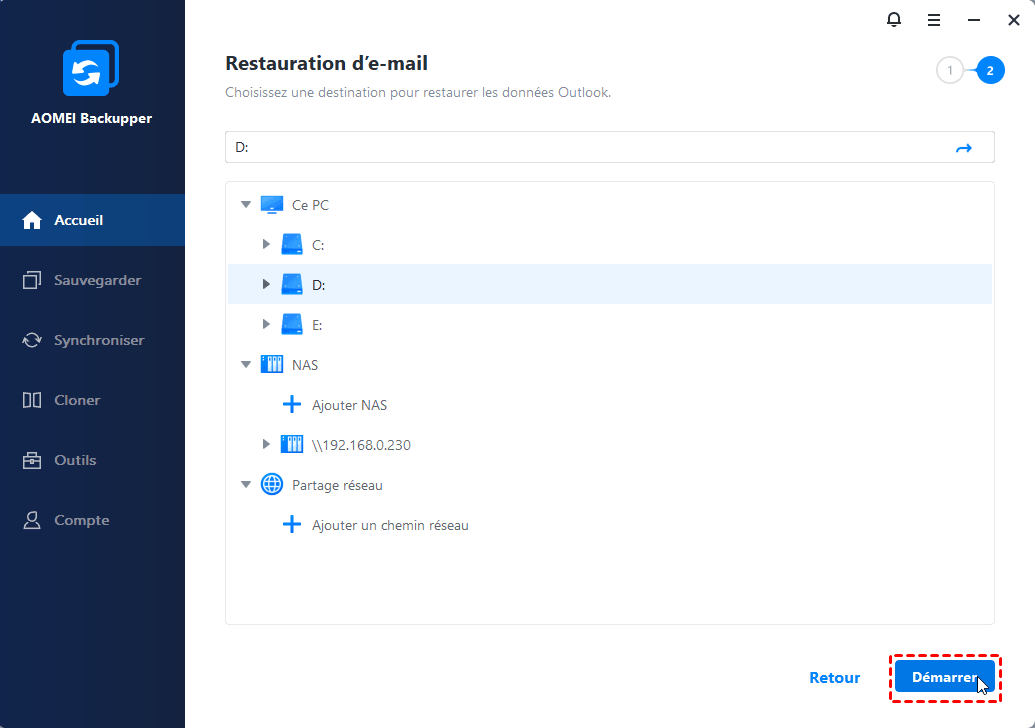Click the 192.168.0.230 NAS device icon

pos(292,444)
